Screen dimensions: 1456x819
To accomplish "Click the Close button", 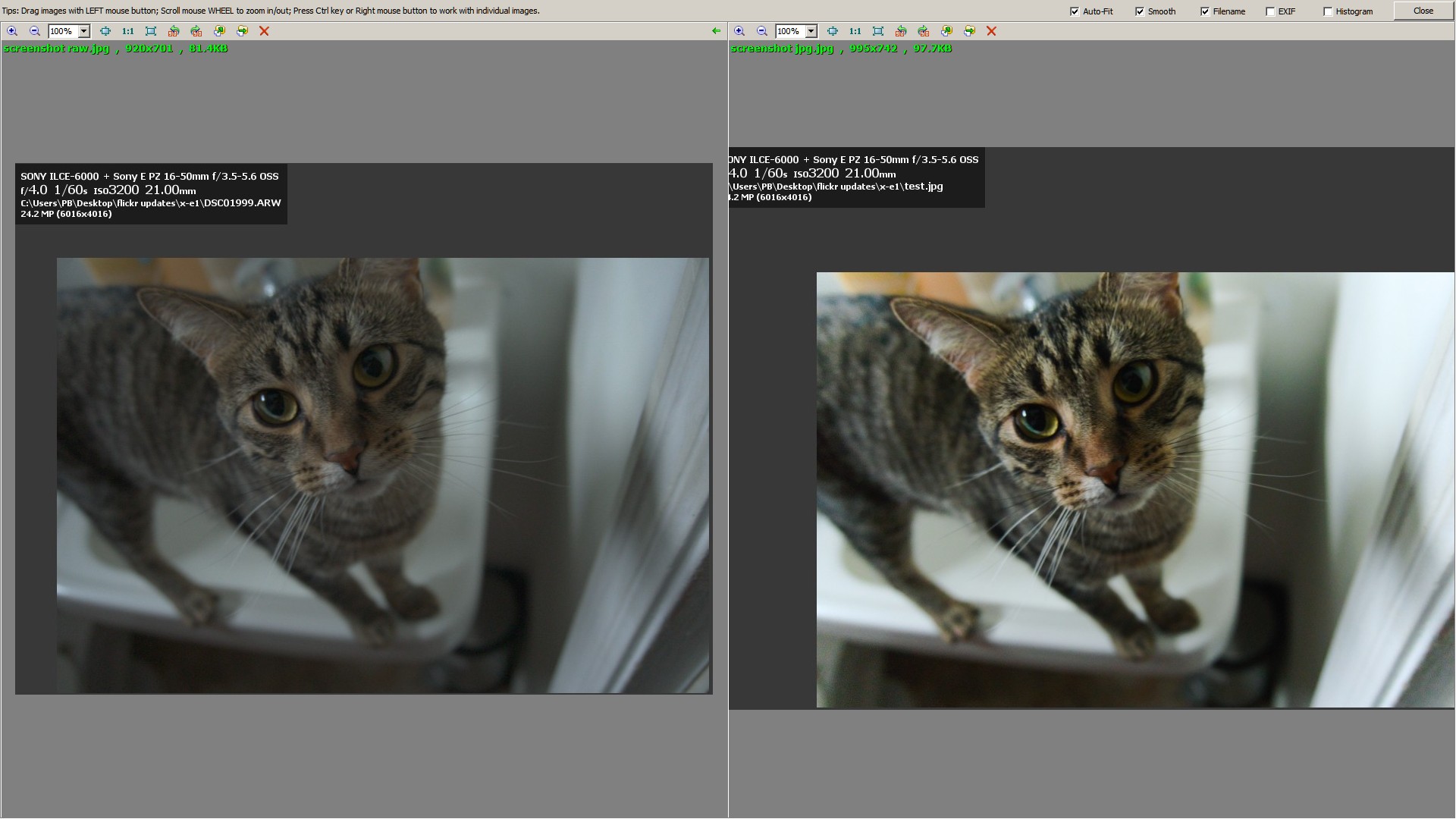I will point(1423,11).
